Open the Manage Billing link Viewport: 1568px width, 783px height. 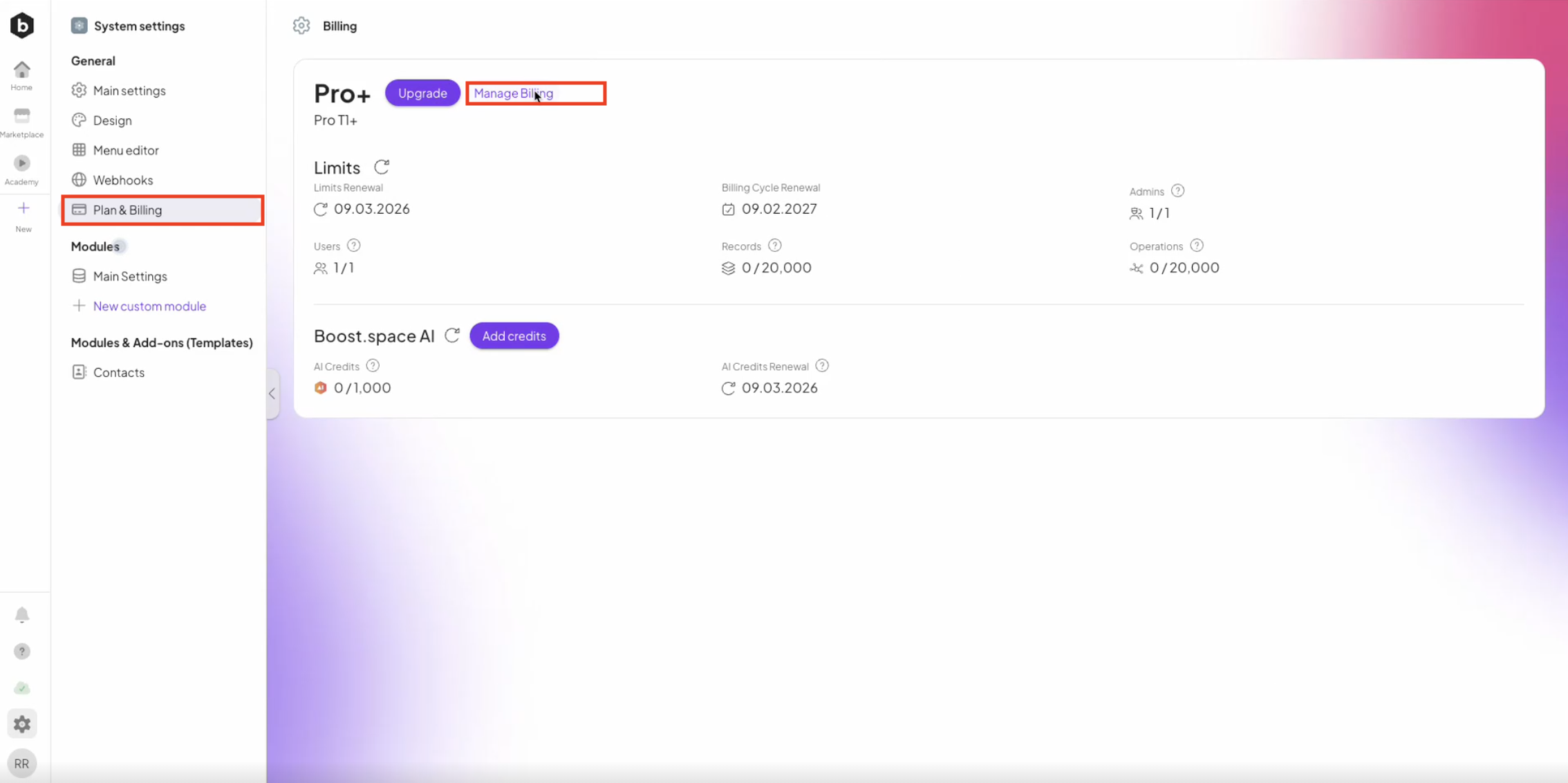point(513,93)
